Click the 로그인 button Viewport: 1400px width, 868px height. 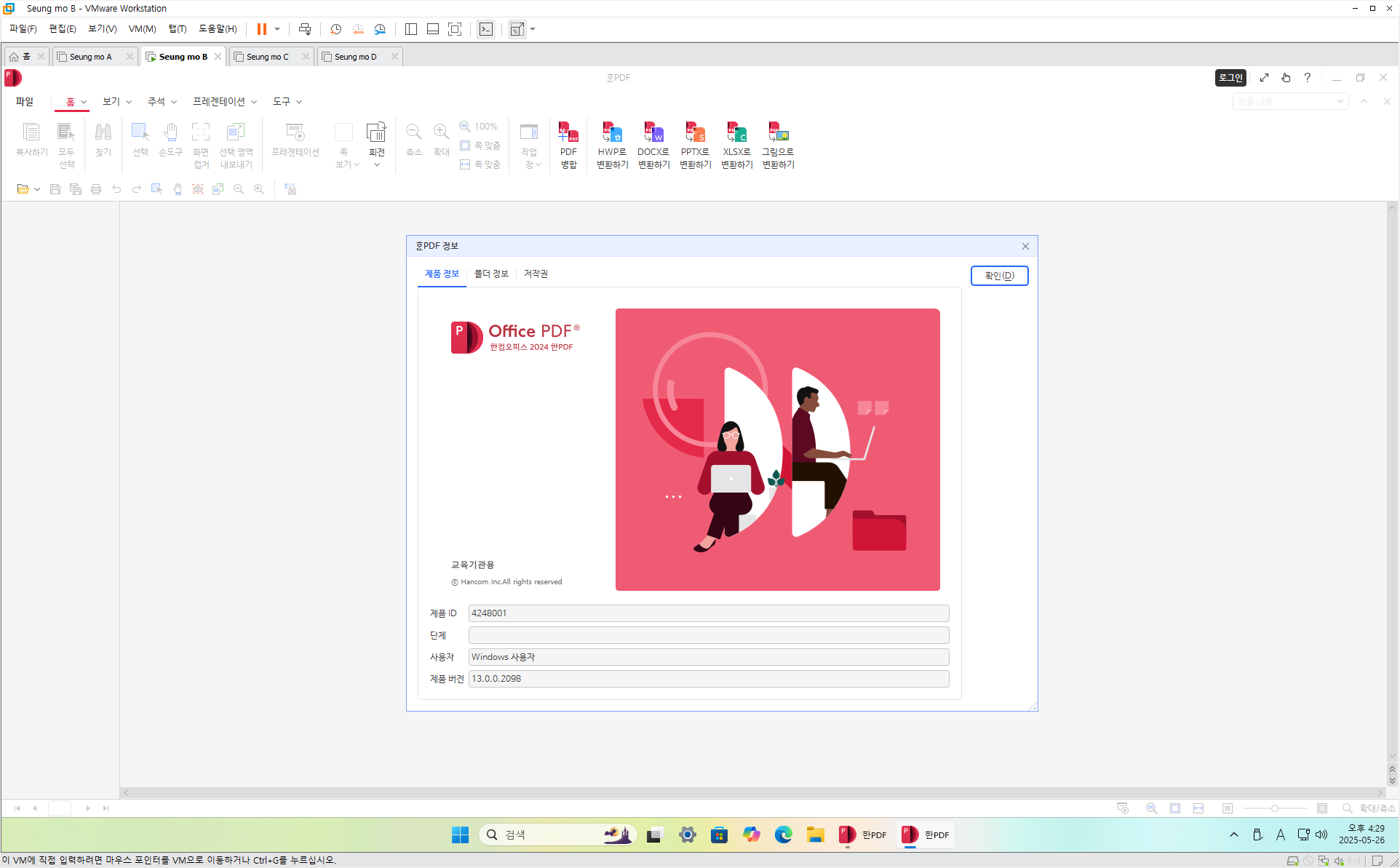[1230, 78]
